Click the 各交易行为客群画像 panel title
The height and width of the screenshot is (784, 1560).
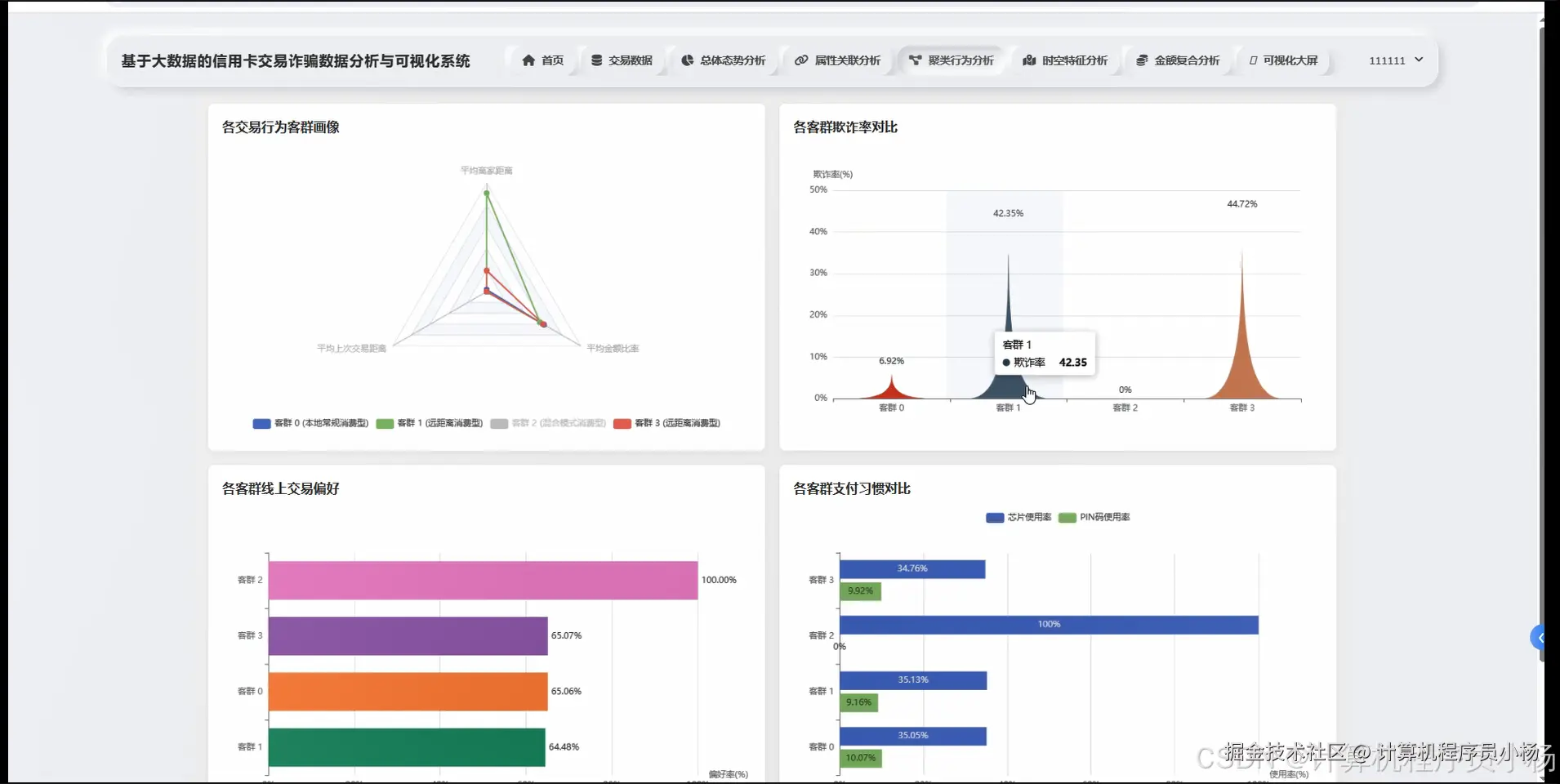[x=280, y=127]
